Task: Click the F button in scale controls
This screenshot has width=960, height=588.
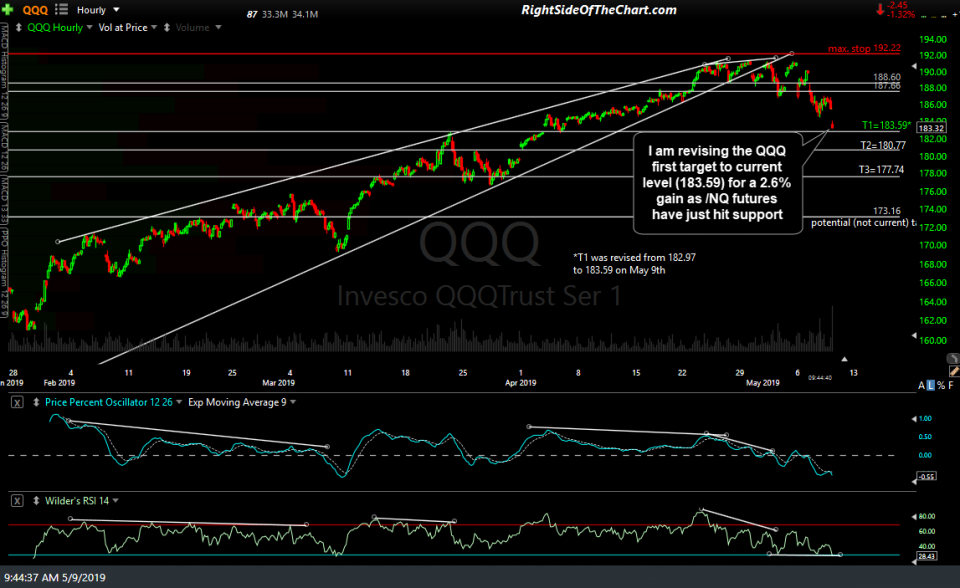Action: point(951,385)
